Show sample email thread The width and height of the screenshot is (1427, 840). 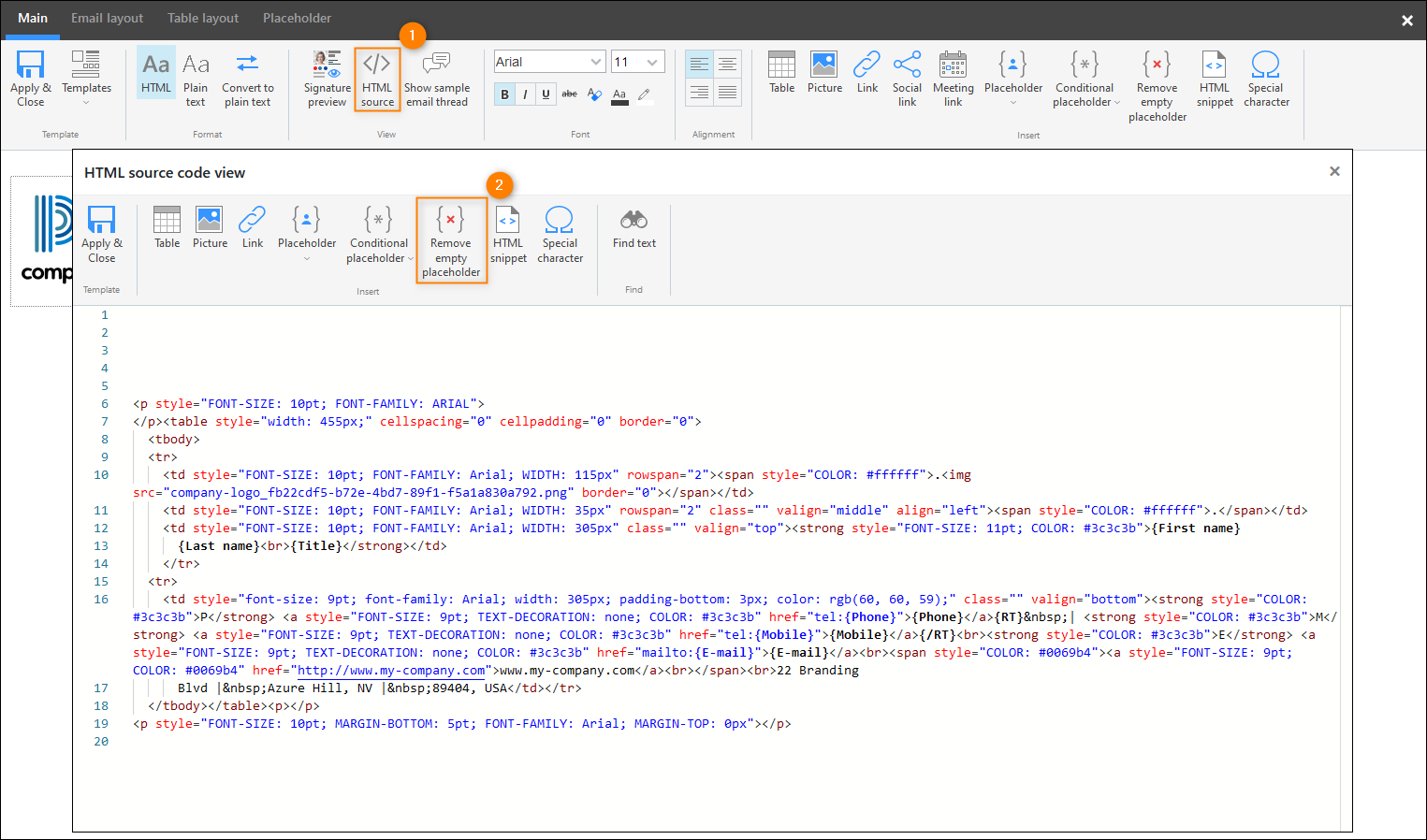pyautogui.click(x=437, y=80)
